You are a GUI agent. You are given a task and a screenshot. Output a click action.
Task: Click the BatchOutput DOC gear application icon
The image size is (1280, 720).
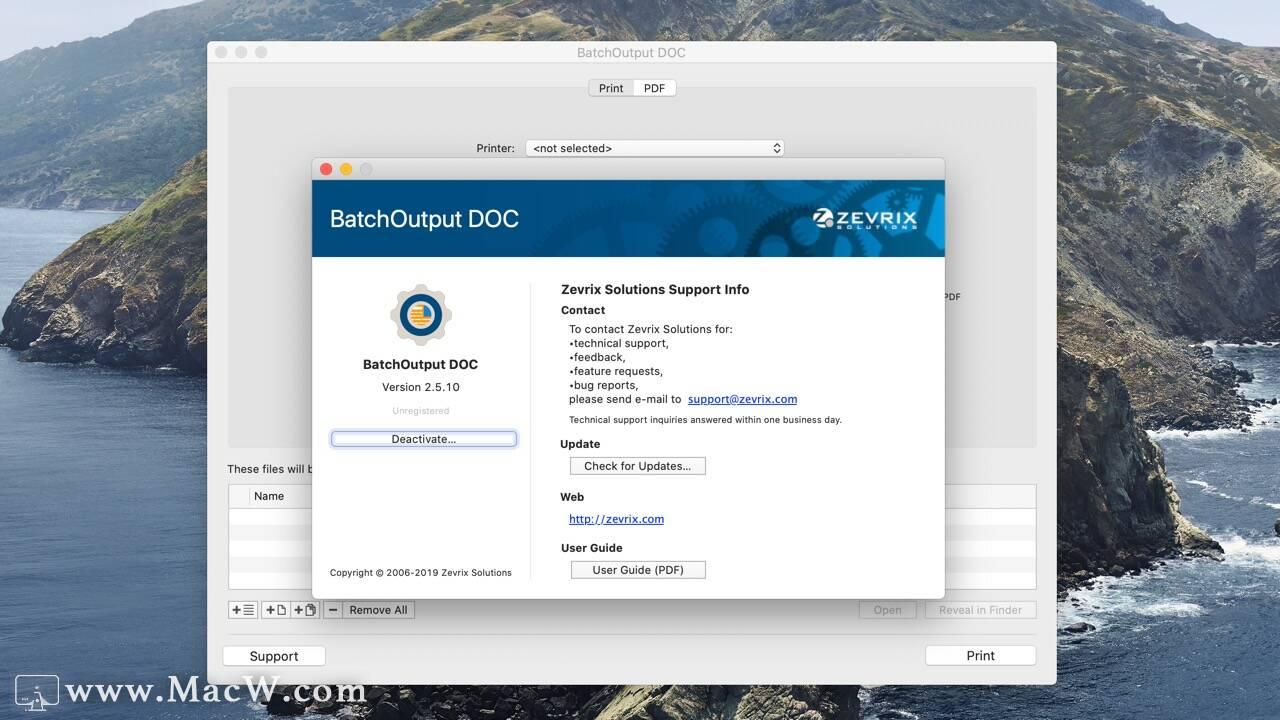point(420,315)
